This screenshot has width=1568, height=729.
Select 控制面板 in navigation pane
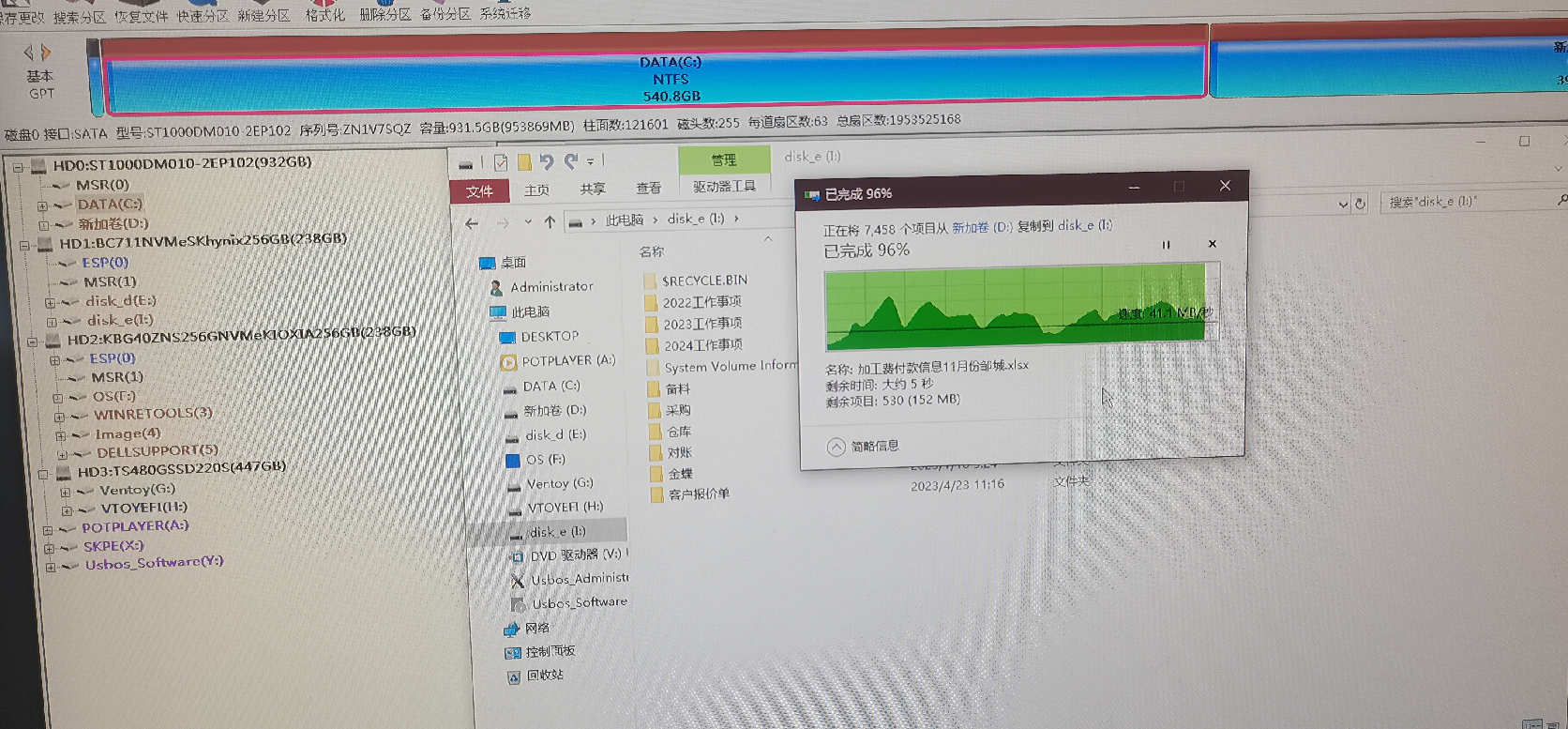[x=550, y=651]
